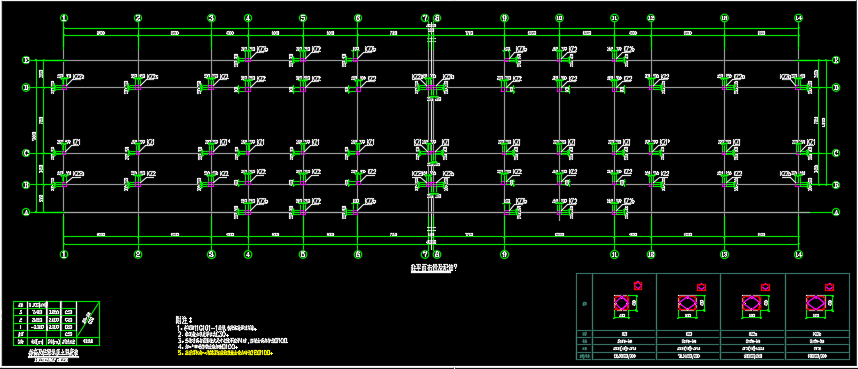
Task: Click left-side axis bubble A
Action: click(x=25, y=211)
